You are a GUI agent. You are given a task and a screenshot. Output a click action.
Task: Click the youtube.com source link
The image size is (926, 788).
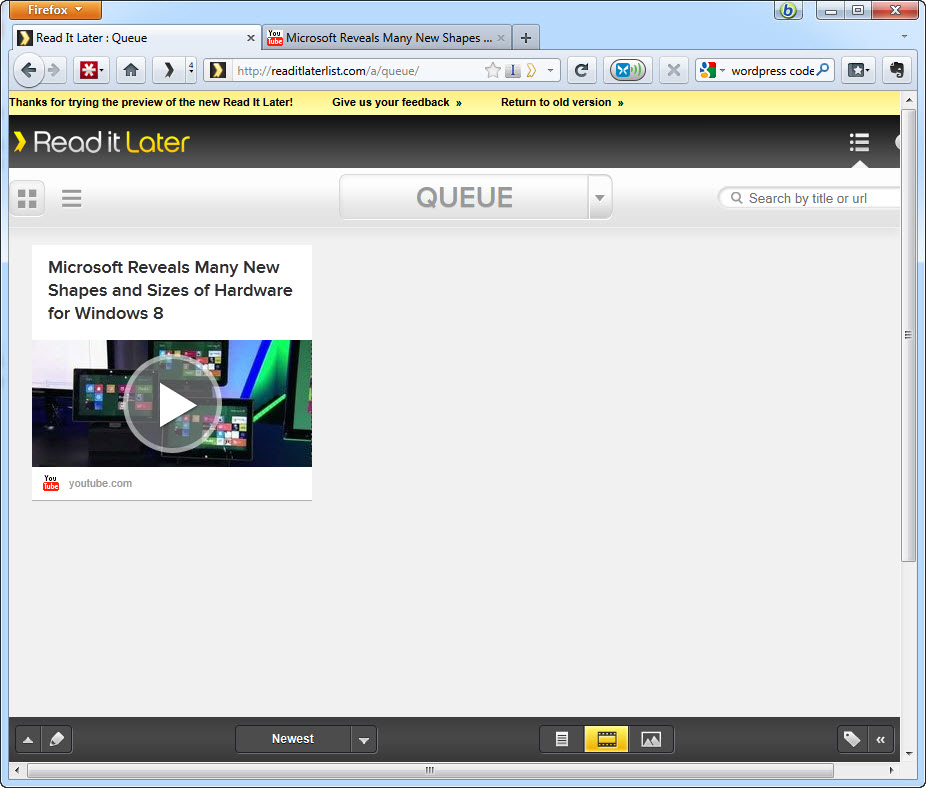100,483
